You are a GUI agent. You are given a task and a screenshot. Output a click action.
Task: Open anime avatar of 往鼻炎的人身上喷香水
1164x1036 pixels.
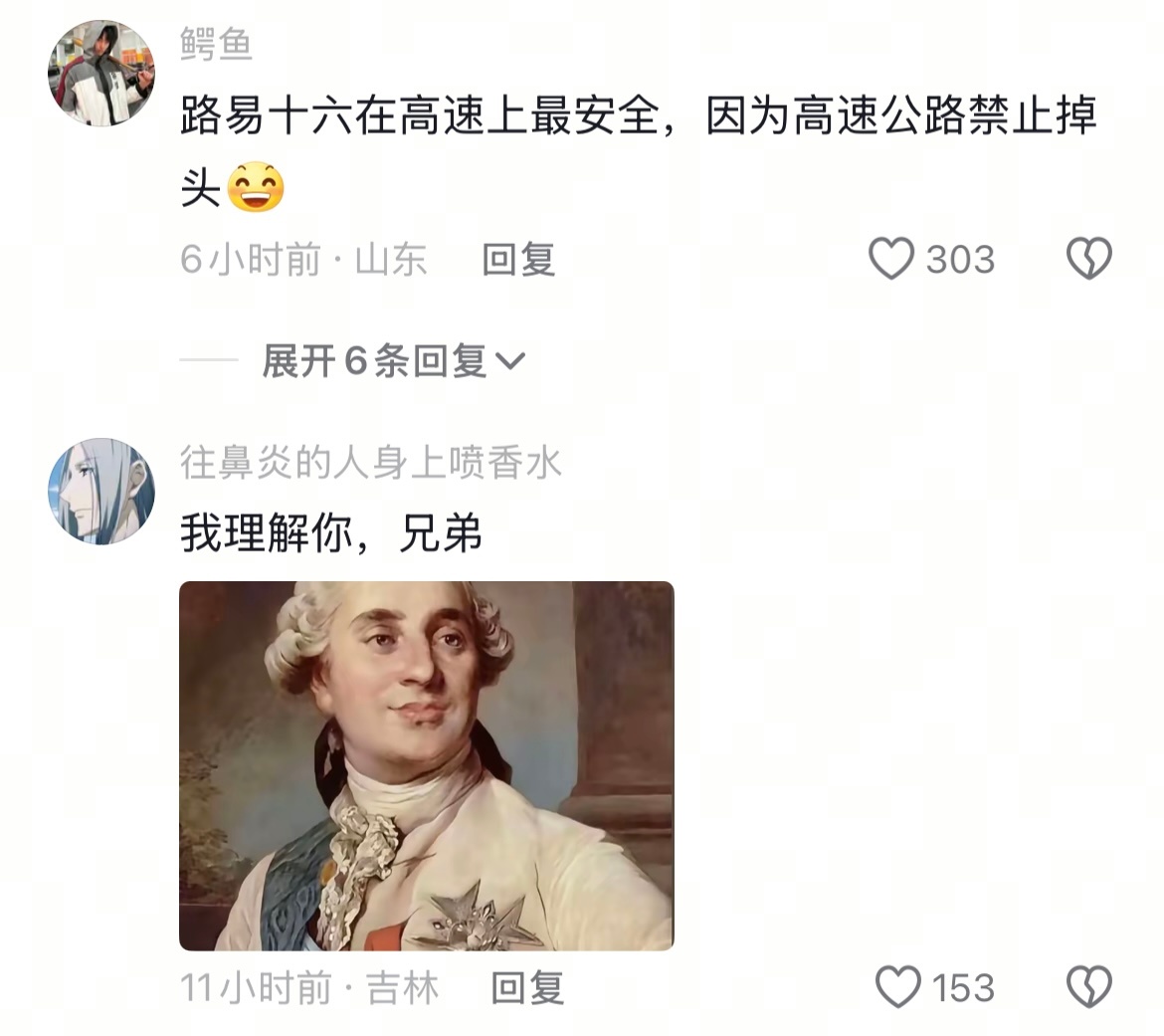[100, 491]
